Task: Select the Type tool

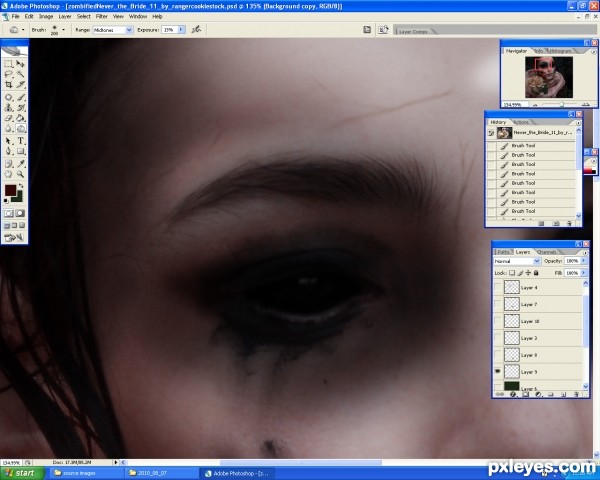Action: pos(20,141)
